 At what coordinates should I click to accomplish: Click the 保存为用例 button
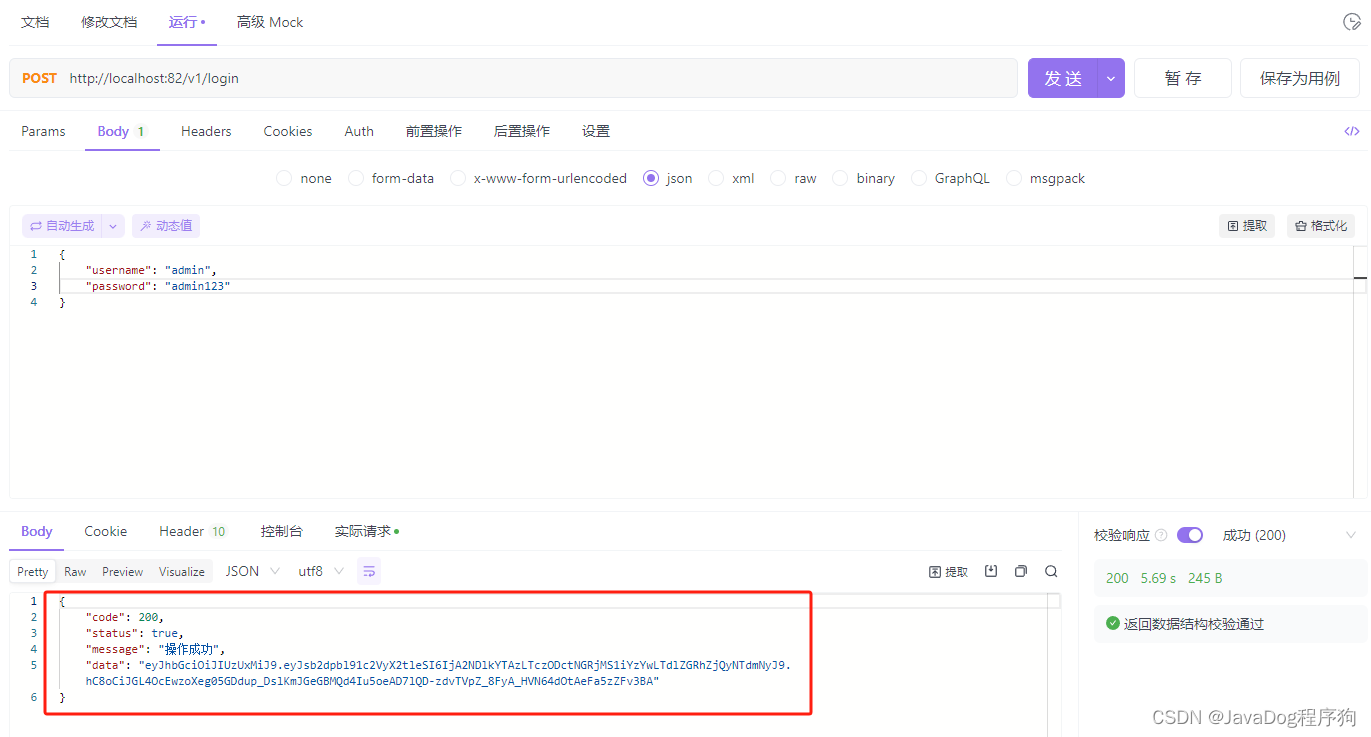[x=1300, y=78]
